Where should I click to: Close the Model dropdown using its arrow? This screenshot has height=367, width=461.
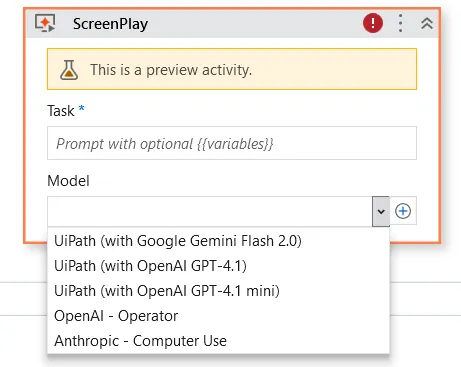point(381,211)
